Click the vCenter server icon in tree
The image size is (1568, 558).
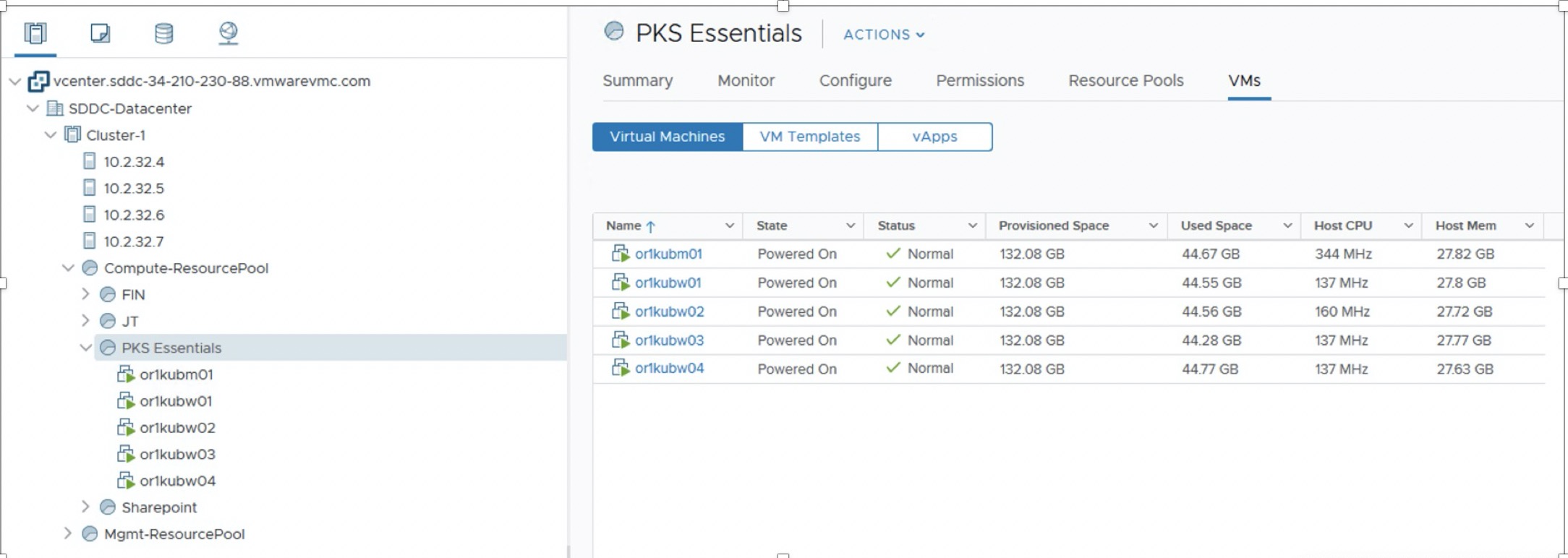point(38,82)
